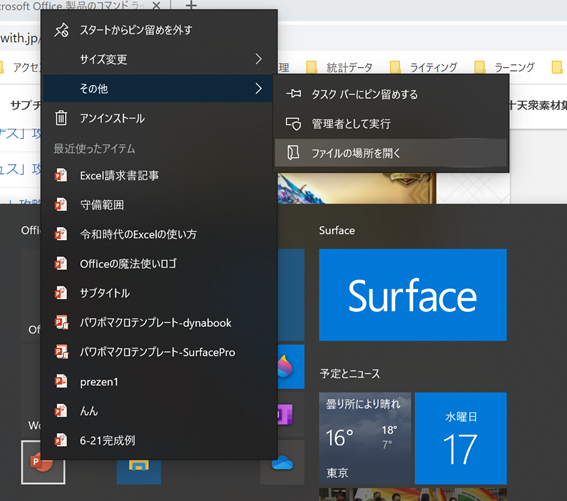Click the shield icon for 管理者として実行

pos(293,124)
